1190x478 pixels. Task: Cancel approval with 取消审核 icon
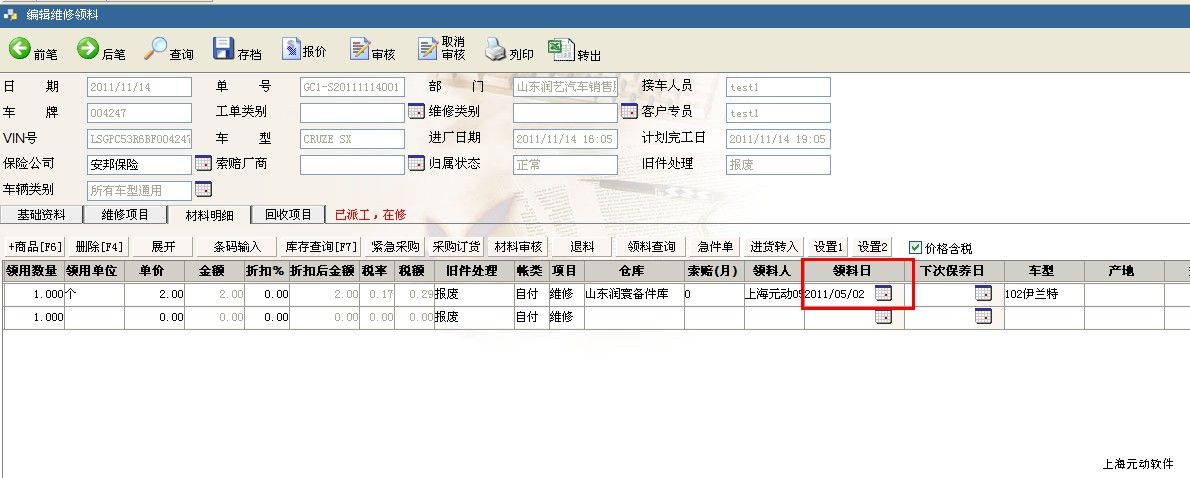pyautogui.click(x=428, y=49)
